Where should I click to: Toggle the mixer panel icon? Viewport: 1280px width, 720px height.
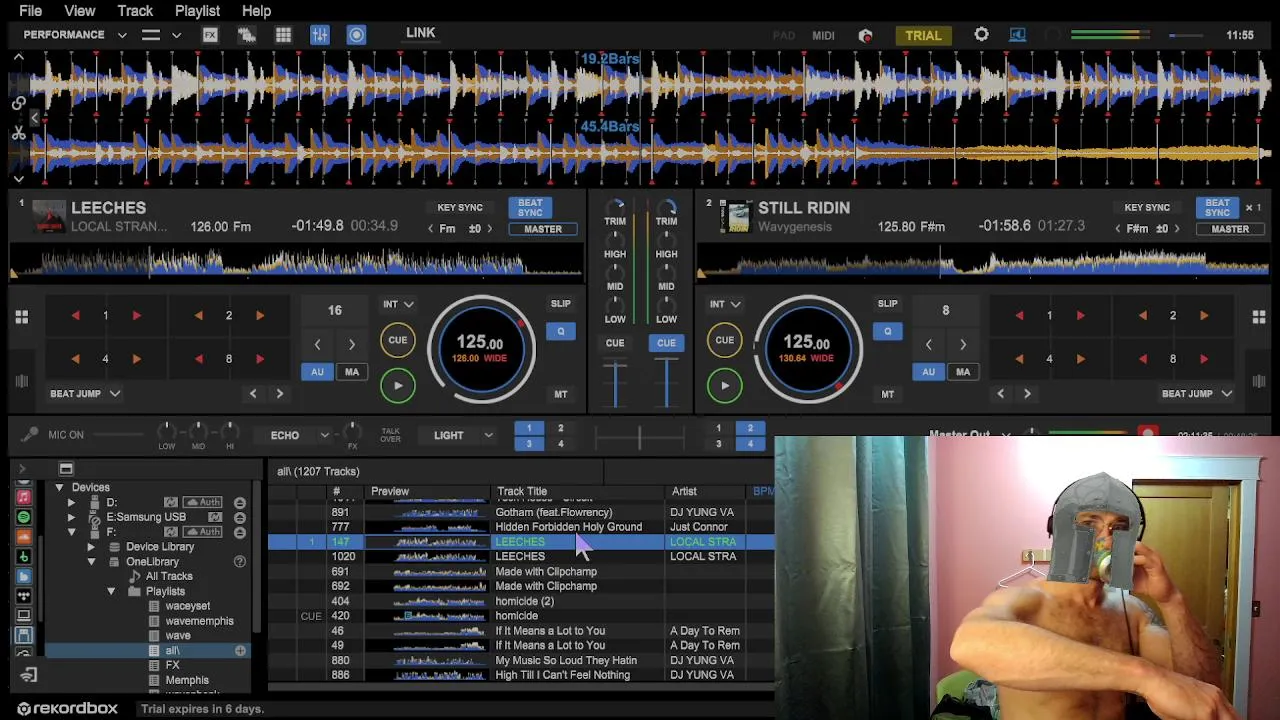pos(320,35)
